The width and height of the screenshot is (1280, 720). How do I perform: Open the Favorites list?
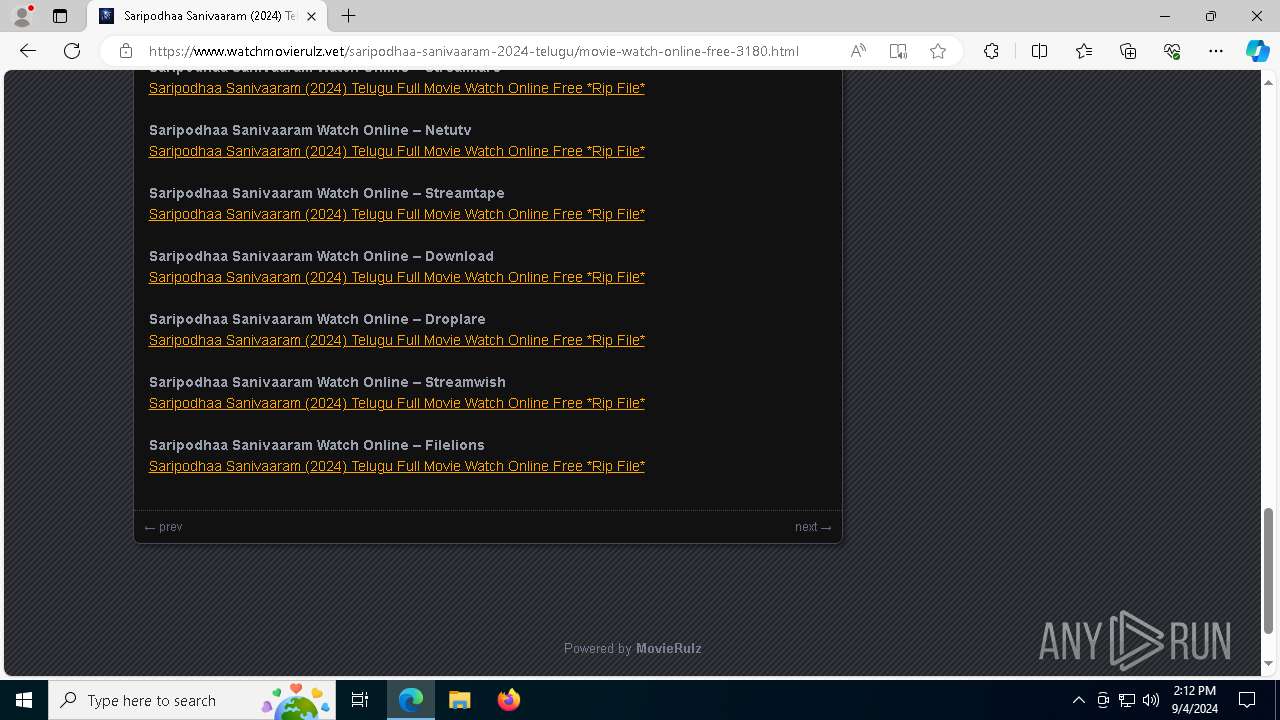1084,51
